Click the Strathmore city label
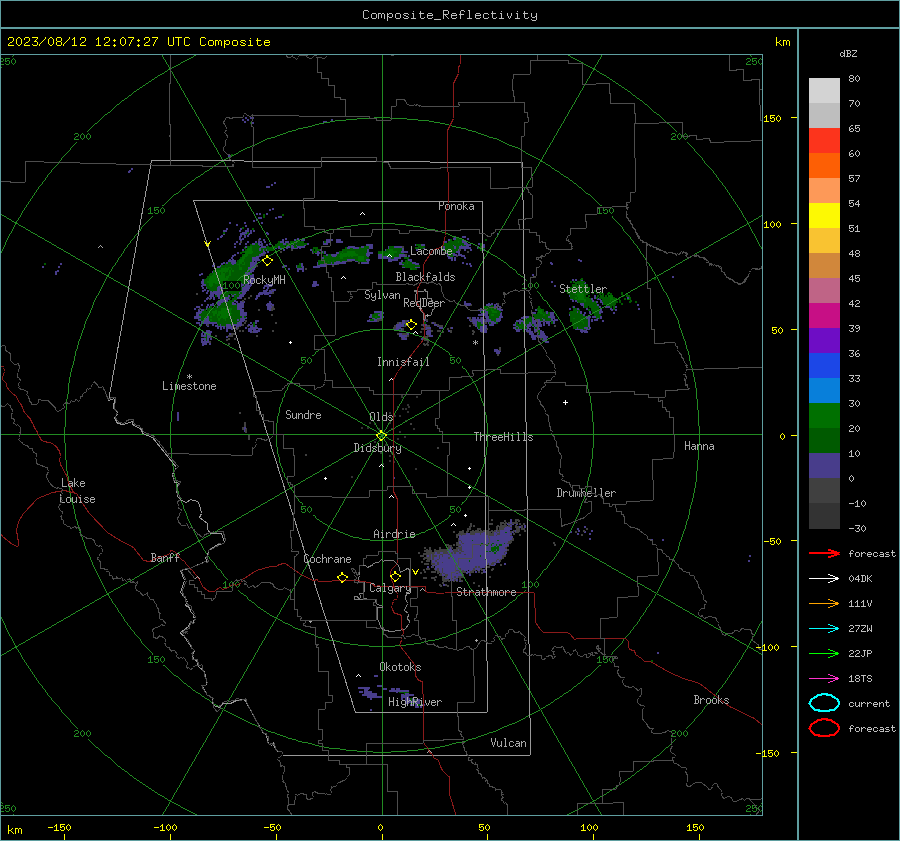This screenshot has height=841, width=900. [x=486, y=592]
